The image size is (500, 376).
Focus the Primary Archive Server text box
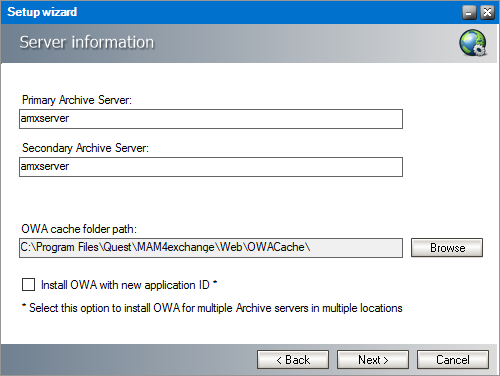(x=211, y=119)
